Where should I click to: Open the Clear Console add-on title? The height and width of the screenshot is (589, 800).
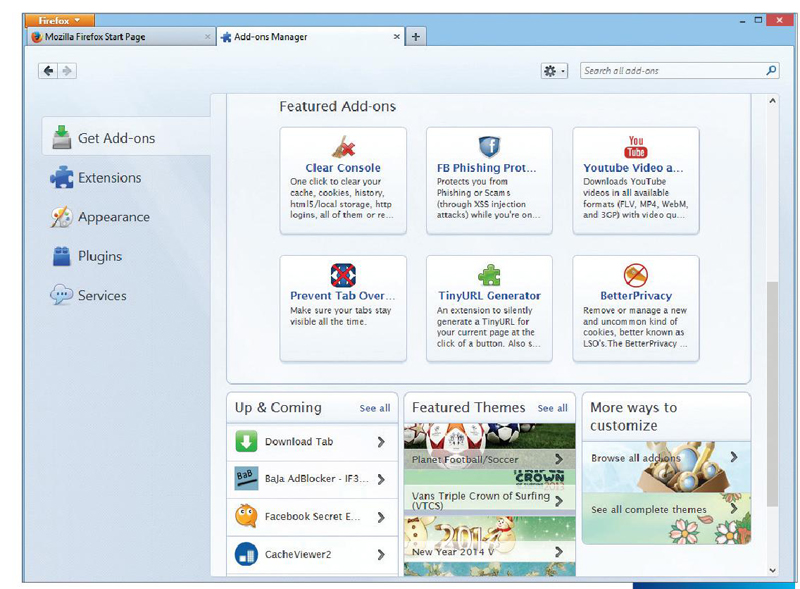pos(343,168)
